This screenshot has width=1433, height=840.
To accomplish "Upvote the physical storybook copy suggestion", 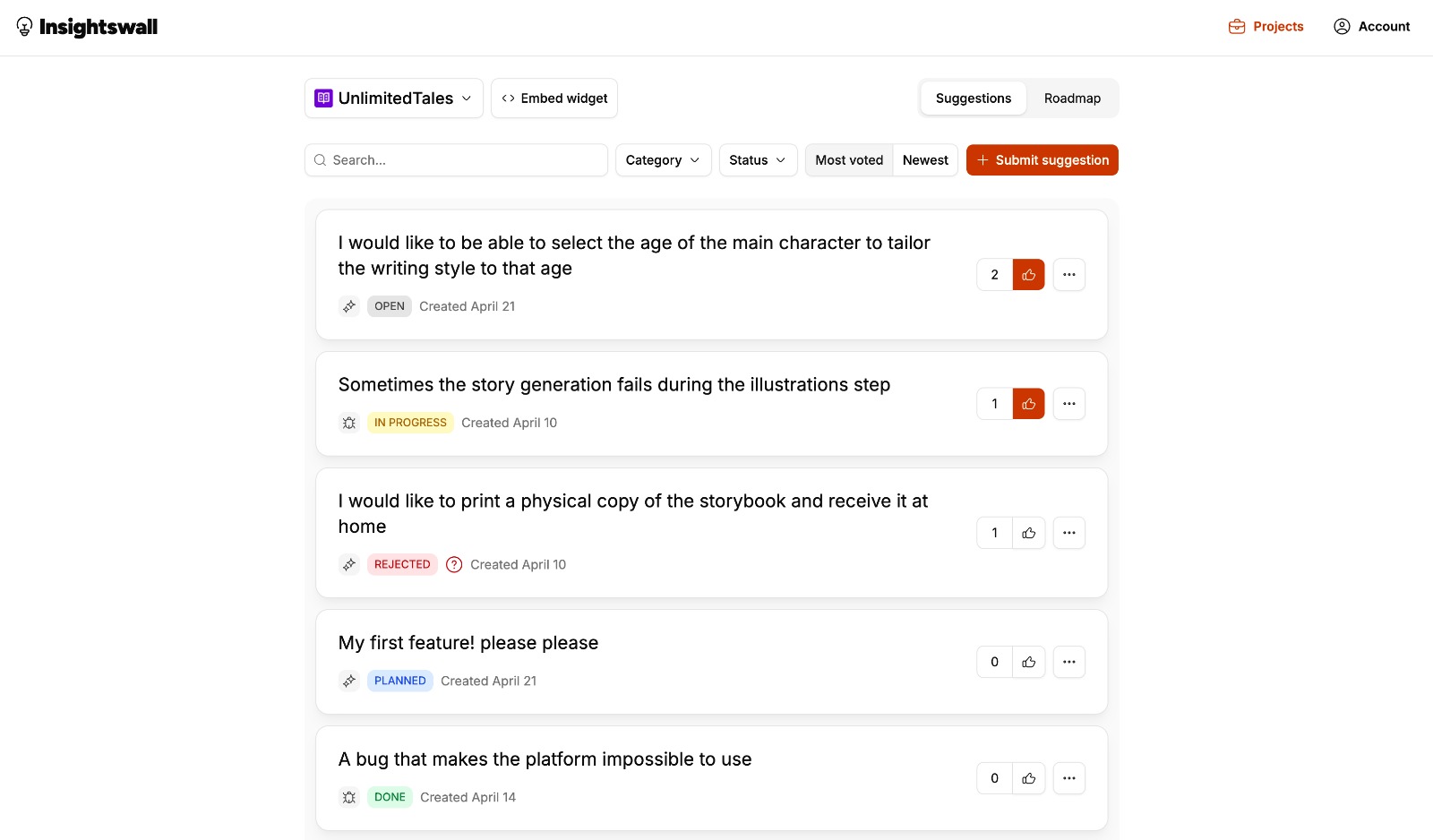I will (x=1028, y=533).
